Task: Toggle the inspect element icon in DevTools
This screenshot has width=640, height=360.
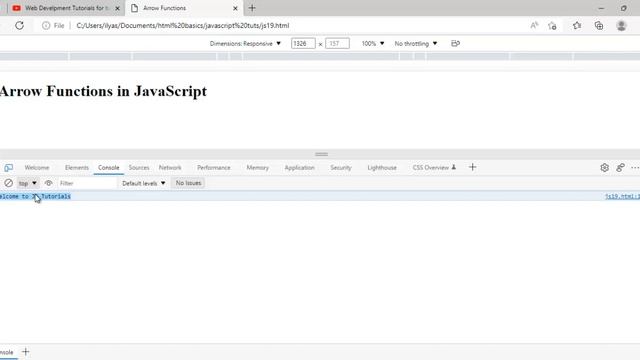Action: click(9, 168)
